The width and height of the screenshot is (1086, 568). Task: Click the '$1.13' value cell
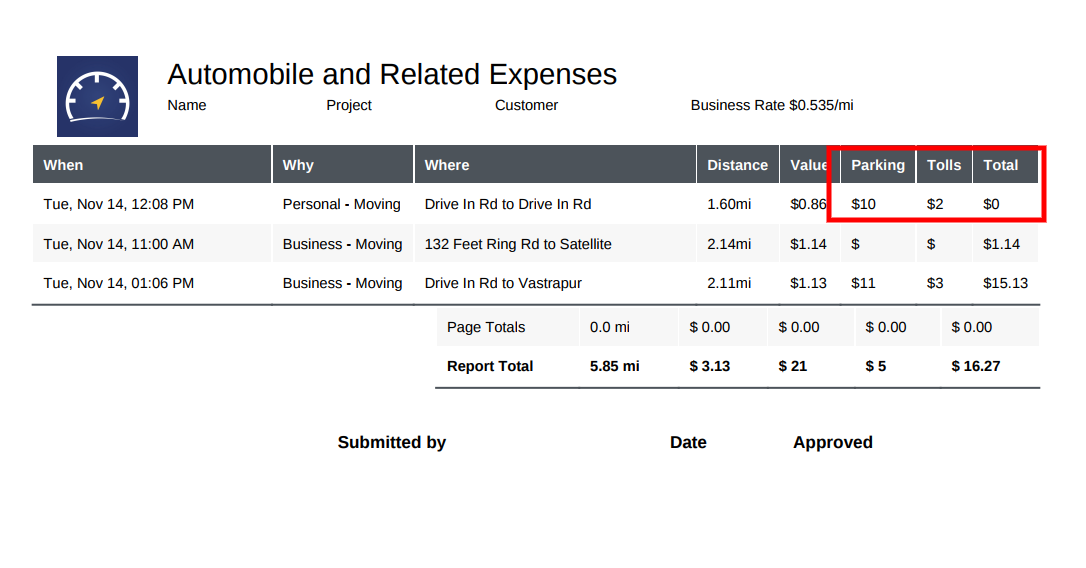tap(808, 283)
